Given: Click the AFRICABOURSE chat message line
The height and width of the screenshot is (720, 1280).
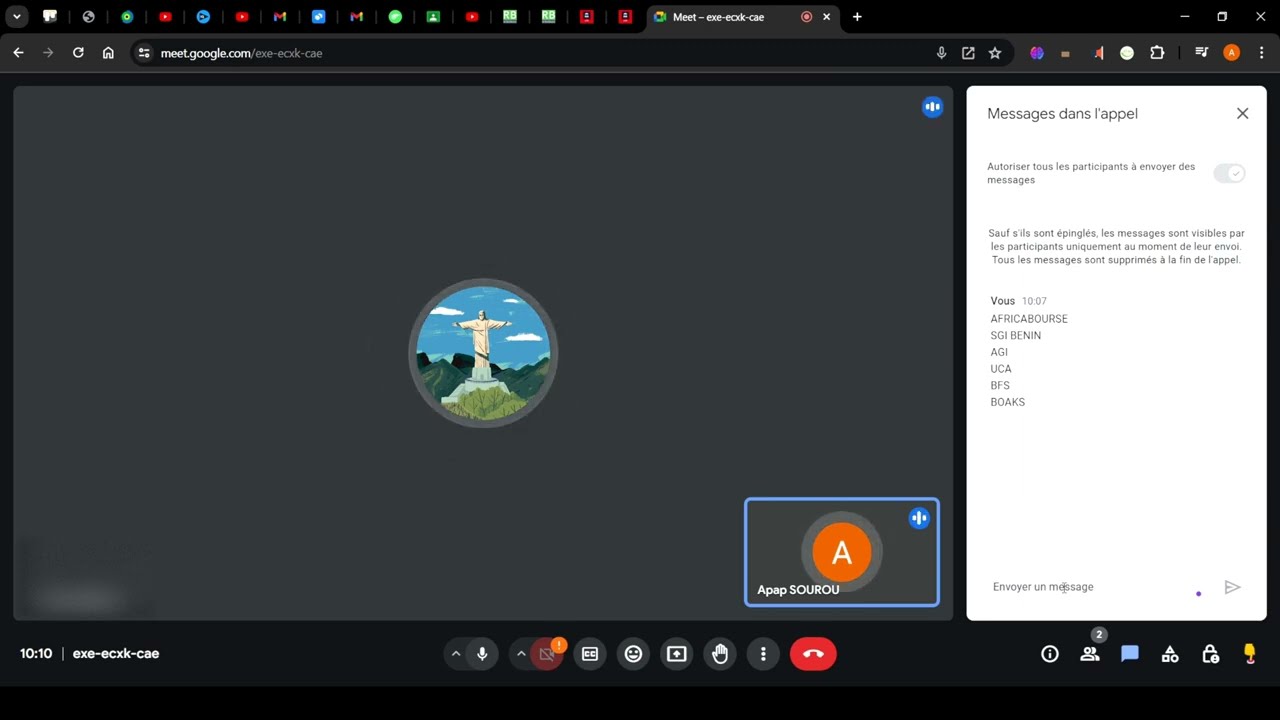Looking at the screenshot, I should [1029, 319].
